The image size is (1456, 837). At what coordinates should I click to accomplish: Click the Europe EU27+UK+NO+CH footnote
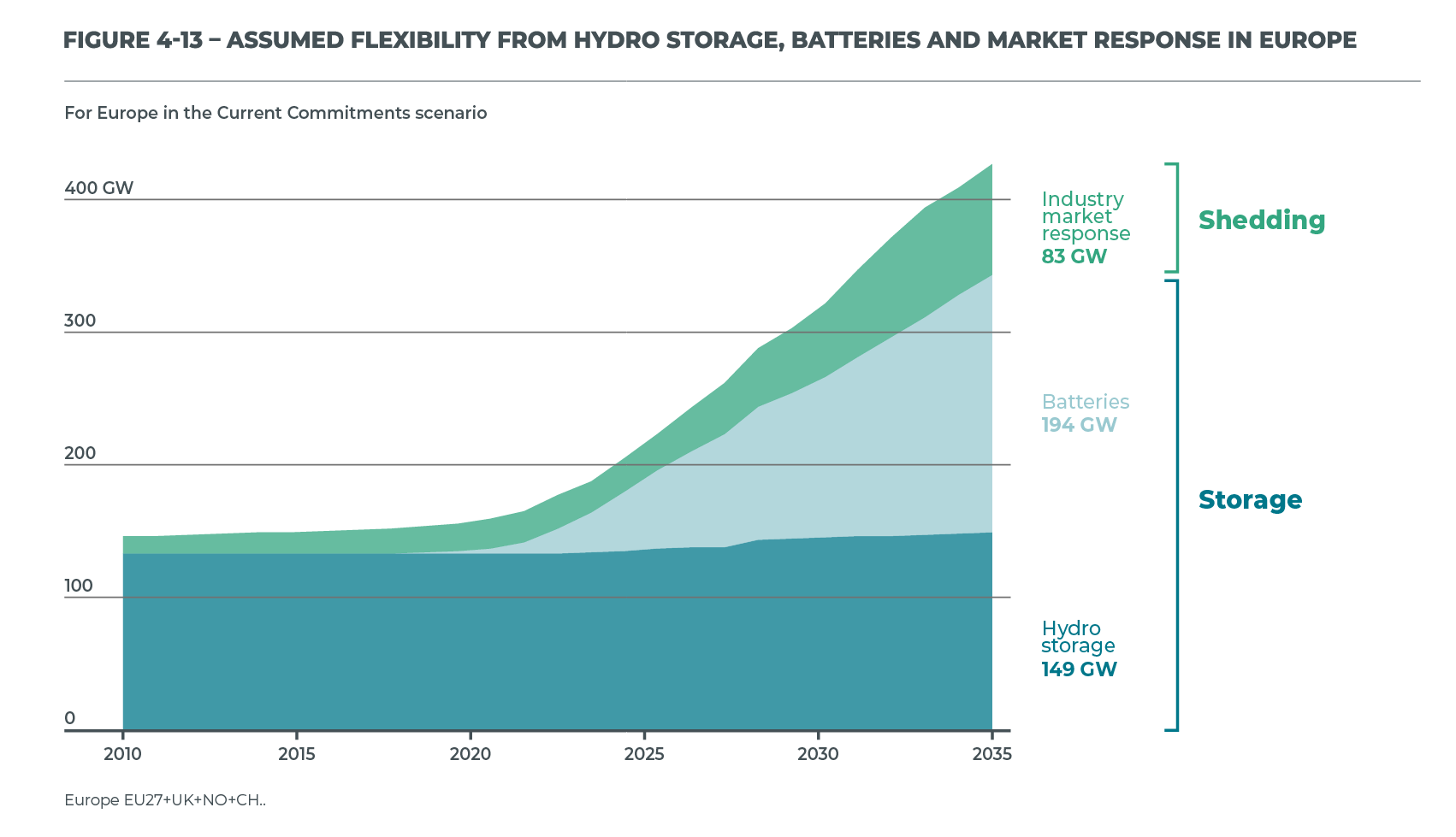pyautogui.click(x=165, y=800)
